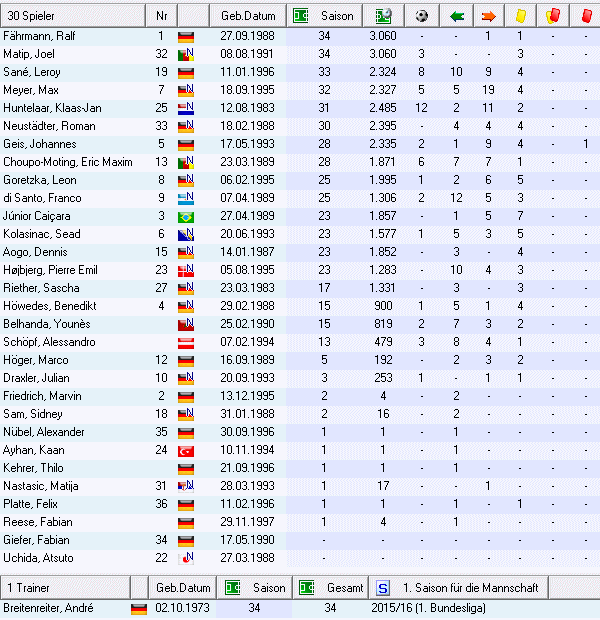Click the Austria flag for Schöpf, Alessandro
The width and height of the screenshot is (600, 620).
(186, 343)
